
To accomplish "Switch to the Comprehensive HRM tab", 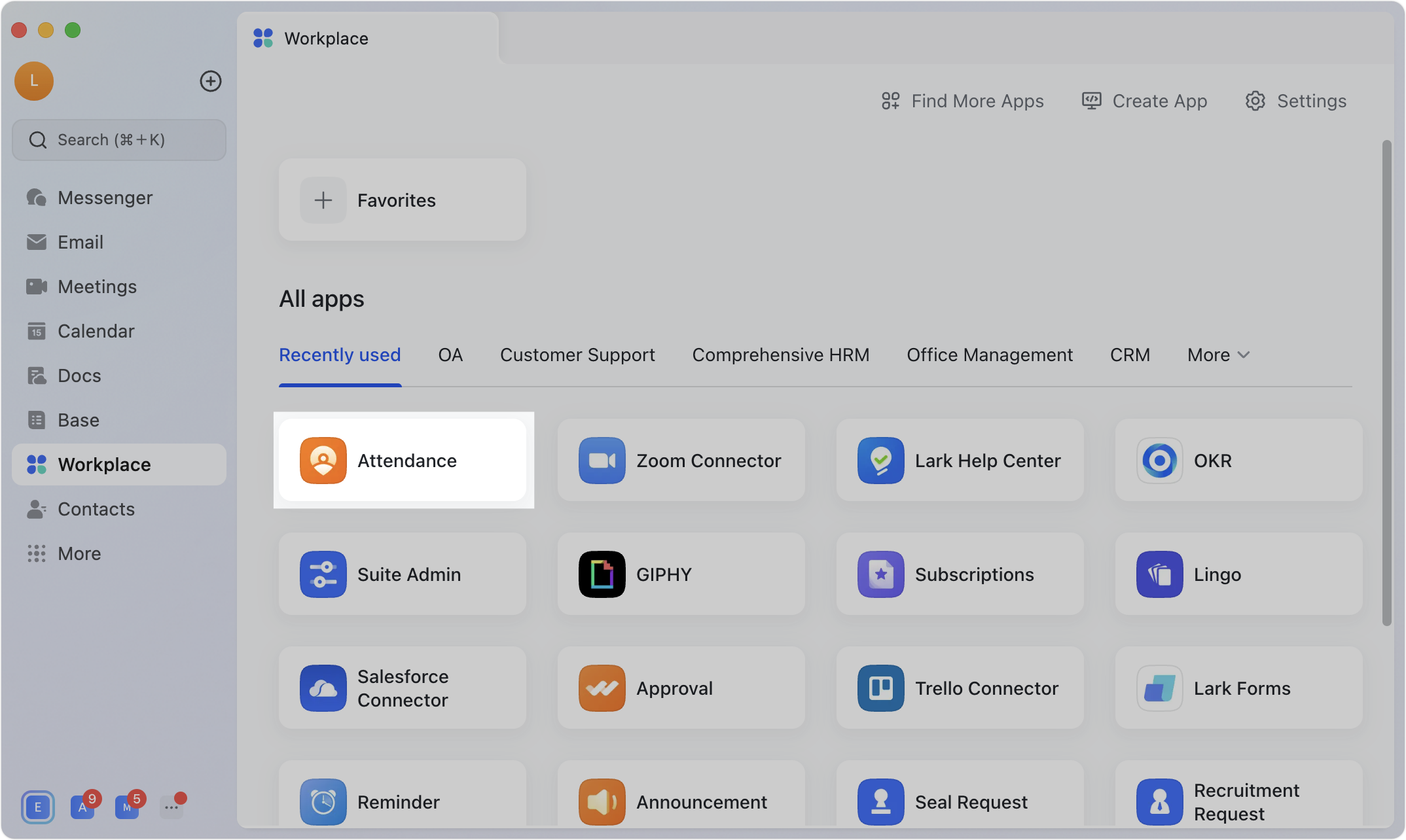I will (x=780, y=355).
